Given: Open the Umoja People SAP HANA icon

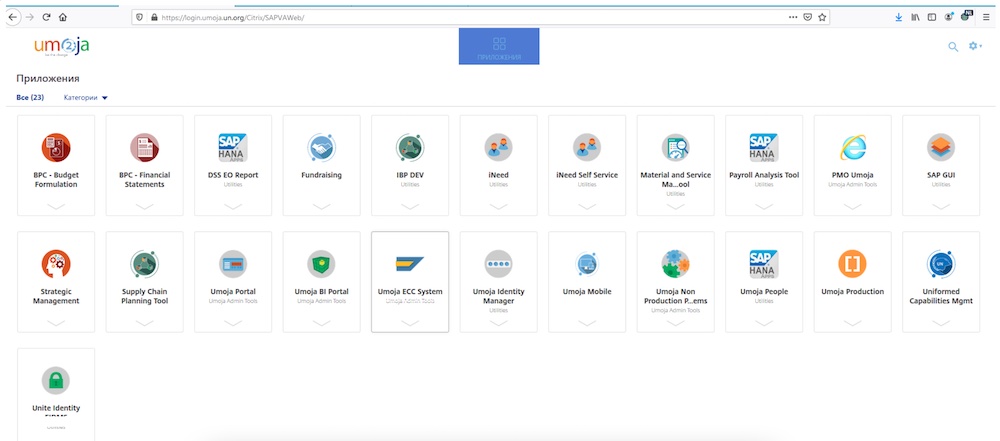Looking at the screenshot, I should (764, 264).
